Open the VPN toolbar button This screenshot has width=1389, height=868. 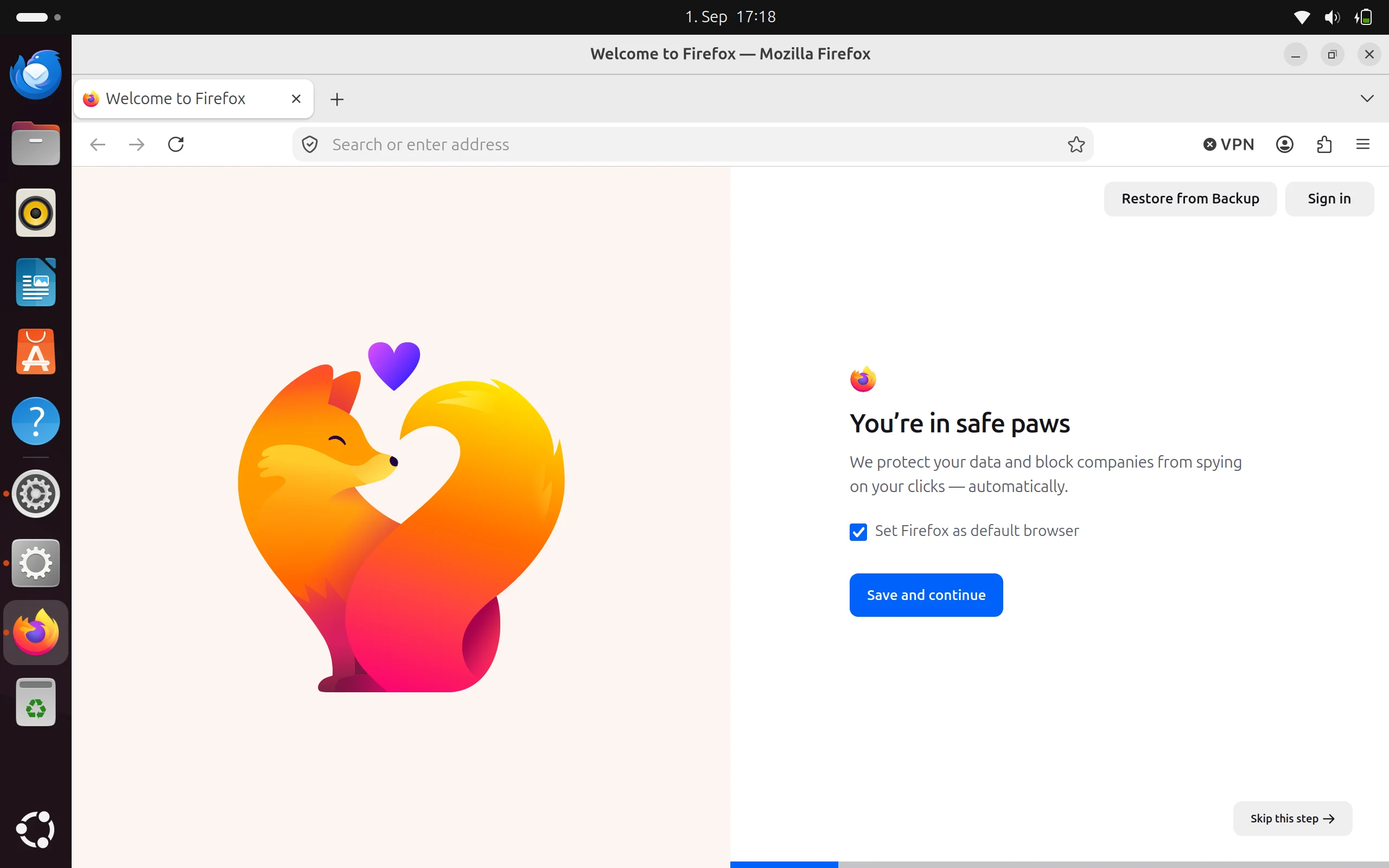coord(1229,145)
